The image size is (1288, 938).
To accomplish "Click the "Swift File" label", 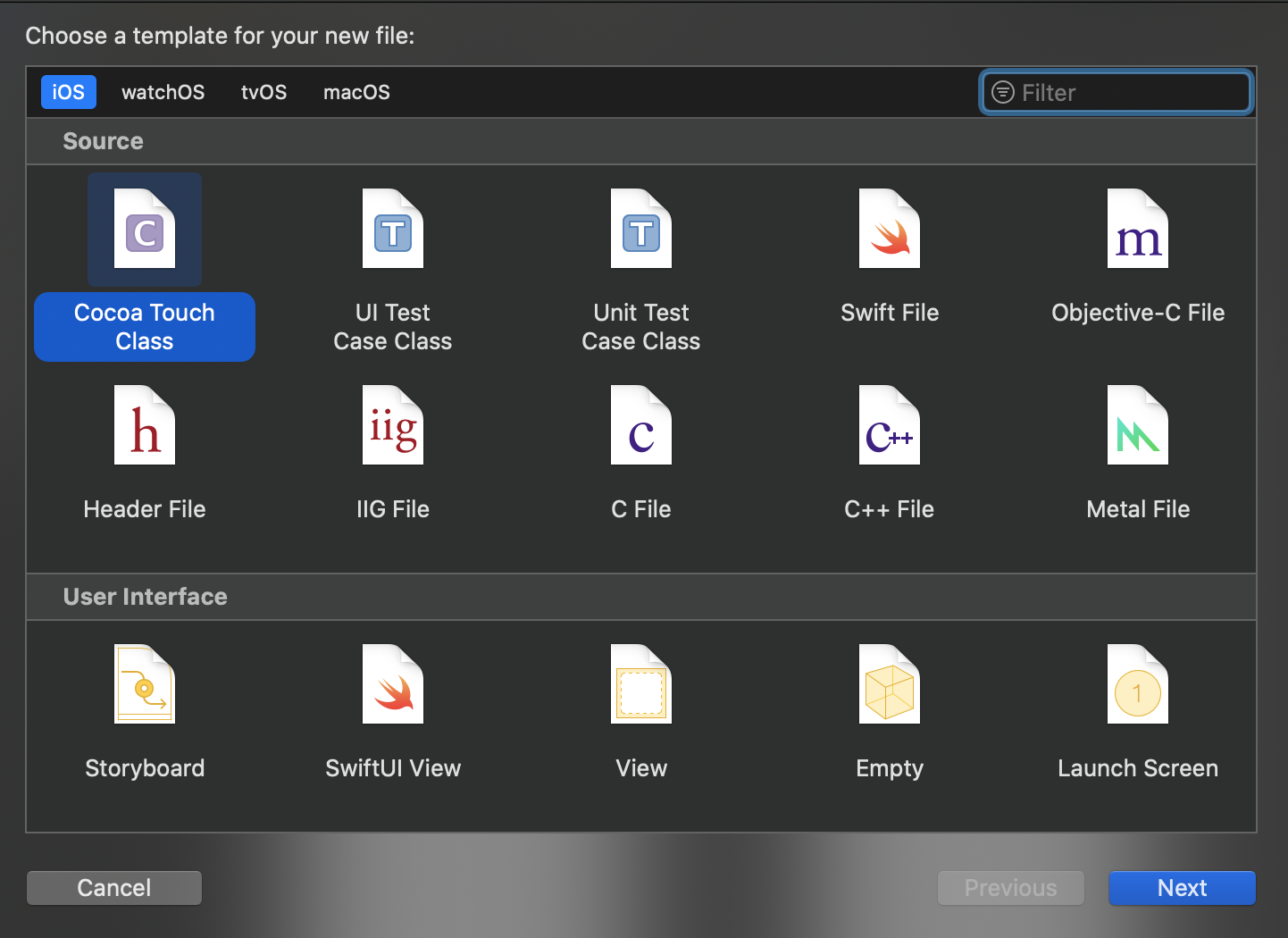I will (890, 313).
